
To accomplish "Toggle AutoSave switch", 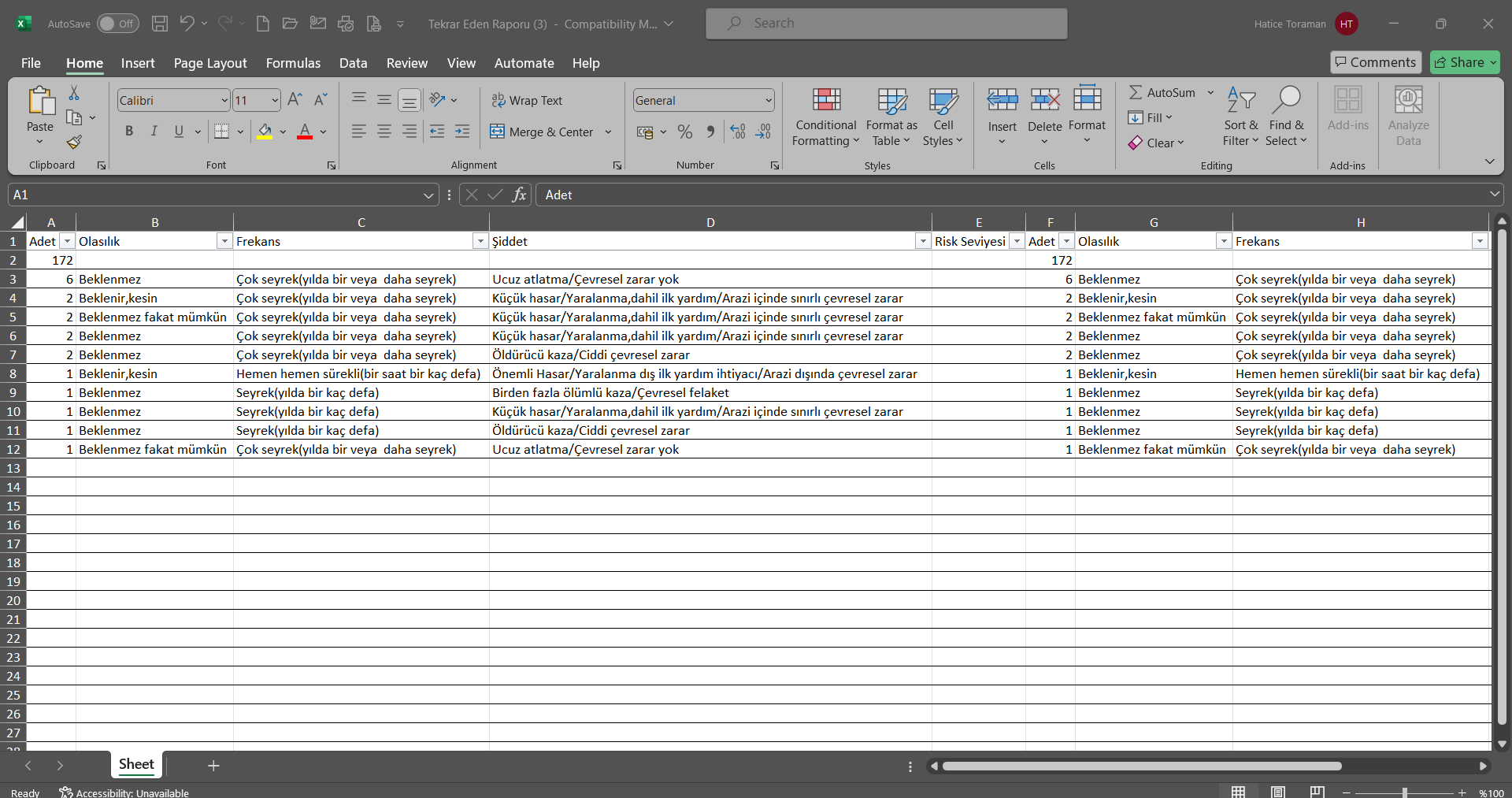I will pos(118,24).
